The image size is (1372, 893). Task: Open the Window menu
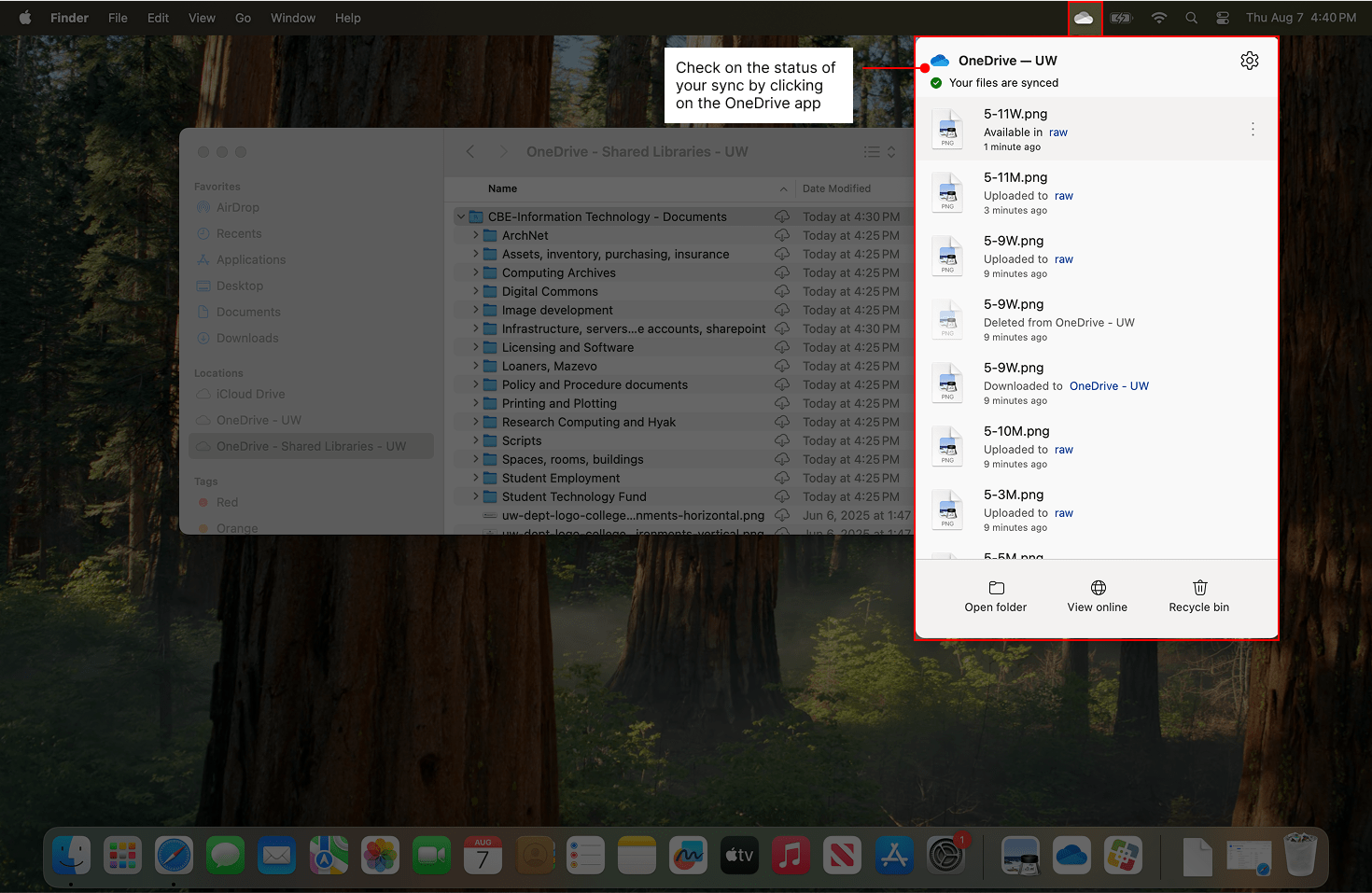293,17
